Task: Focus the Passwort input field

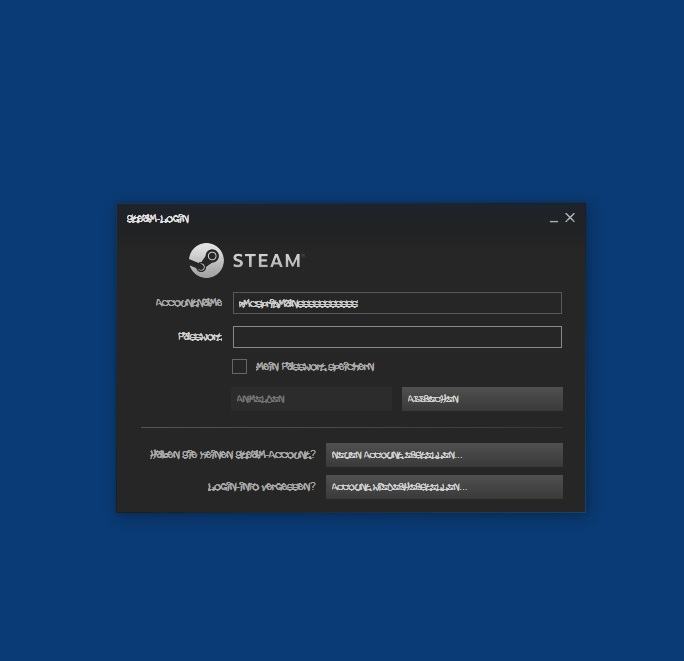Action: [397, 337]
